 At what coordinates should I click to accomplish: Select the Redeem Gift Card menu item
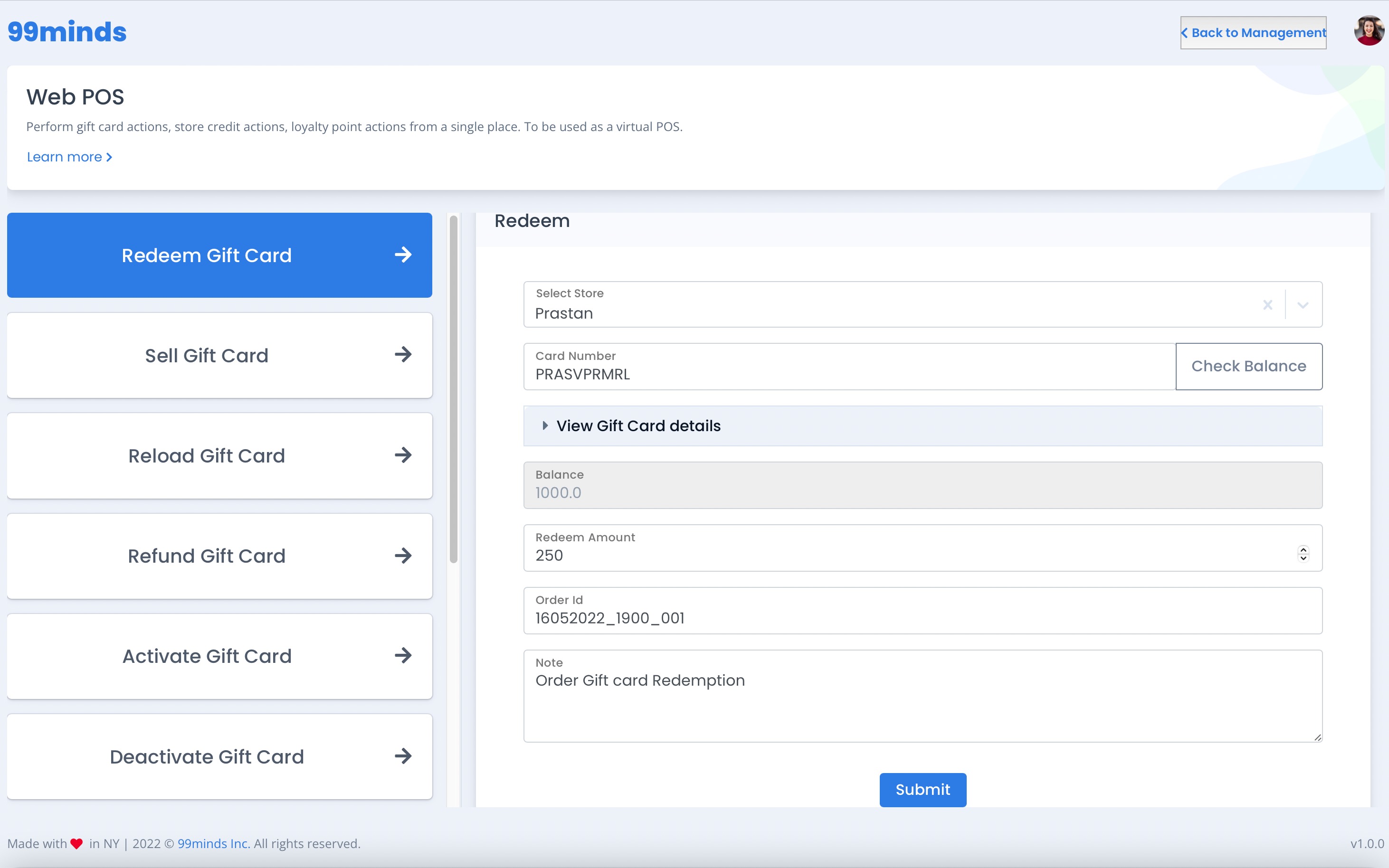point(219,255)
